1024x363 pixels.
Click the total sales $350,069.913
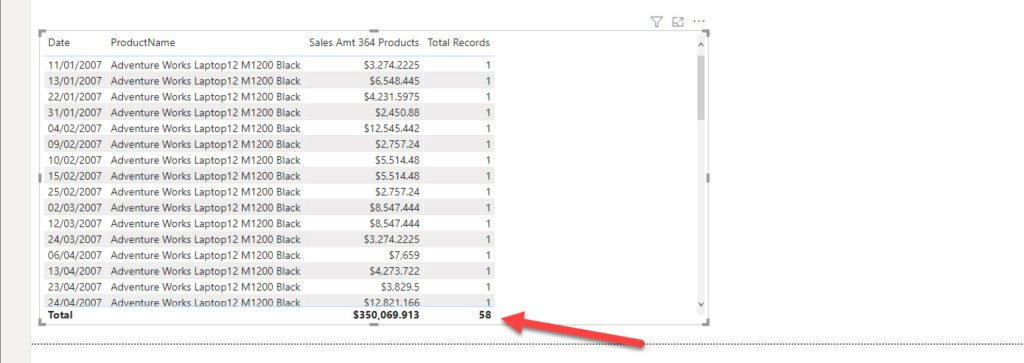click(x=386, y=315)
